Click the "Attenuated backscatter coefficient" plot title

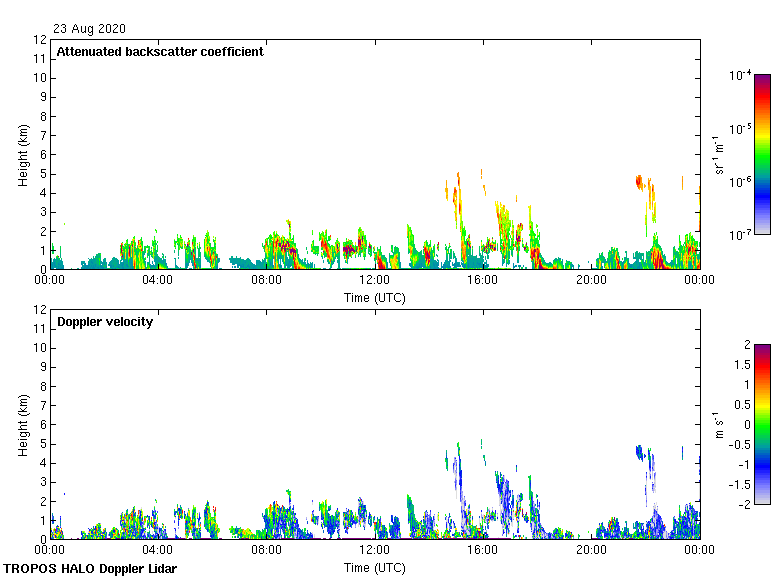pos(160,52)
